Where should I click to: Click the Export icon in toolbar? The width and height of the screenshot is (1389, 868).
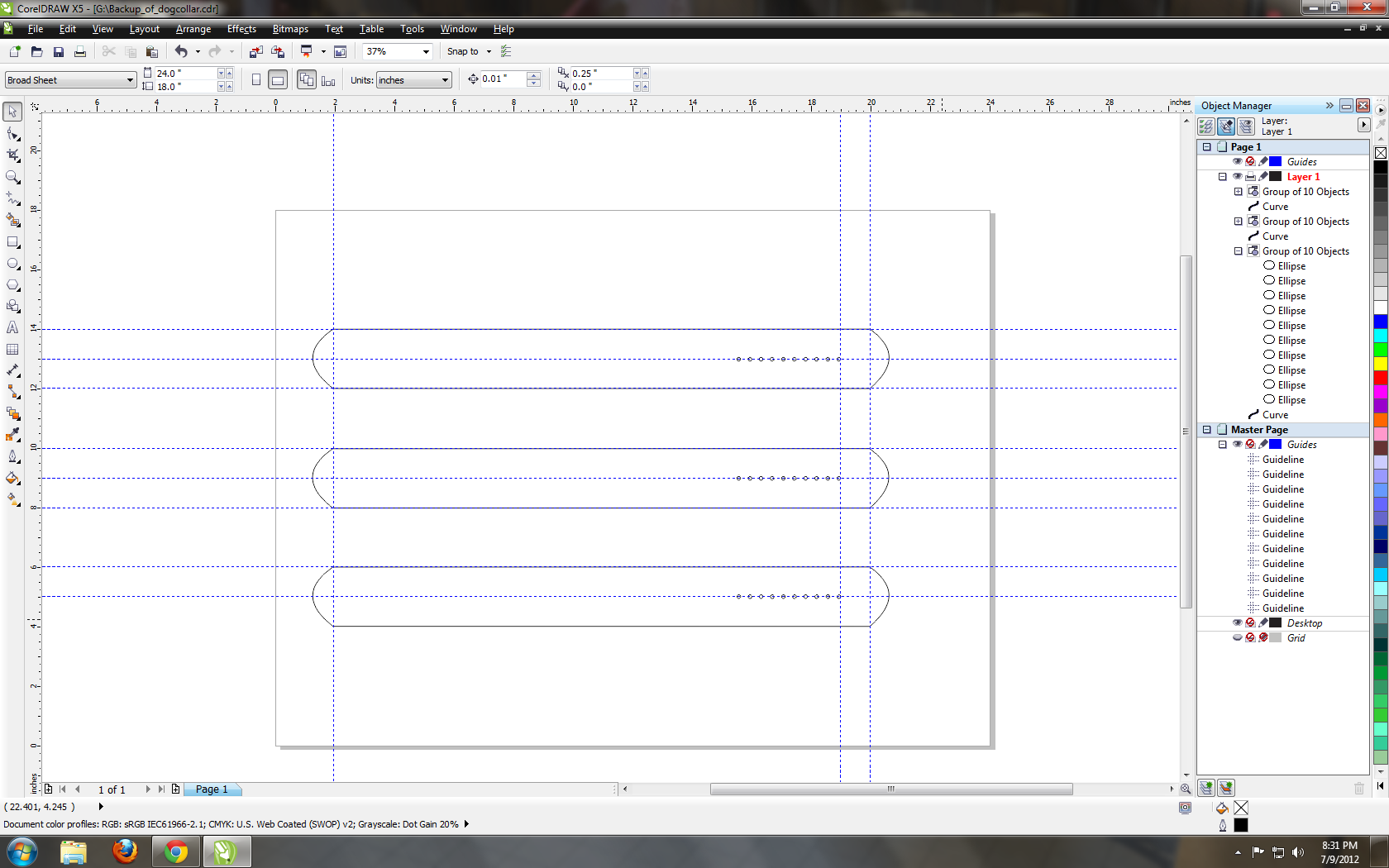(278, 51)
